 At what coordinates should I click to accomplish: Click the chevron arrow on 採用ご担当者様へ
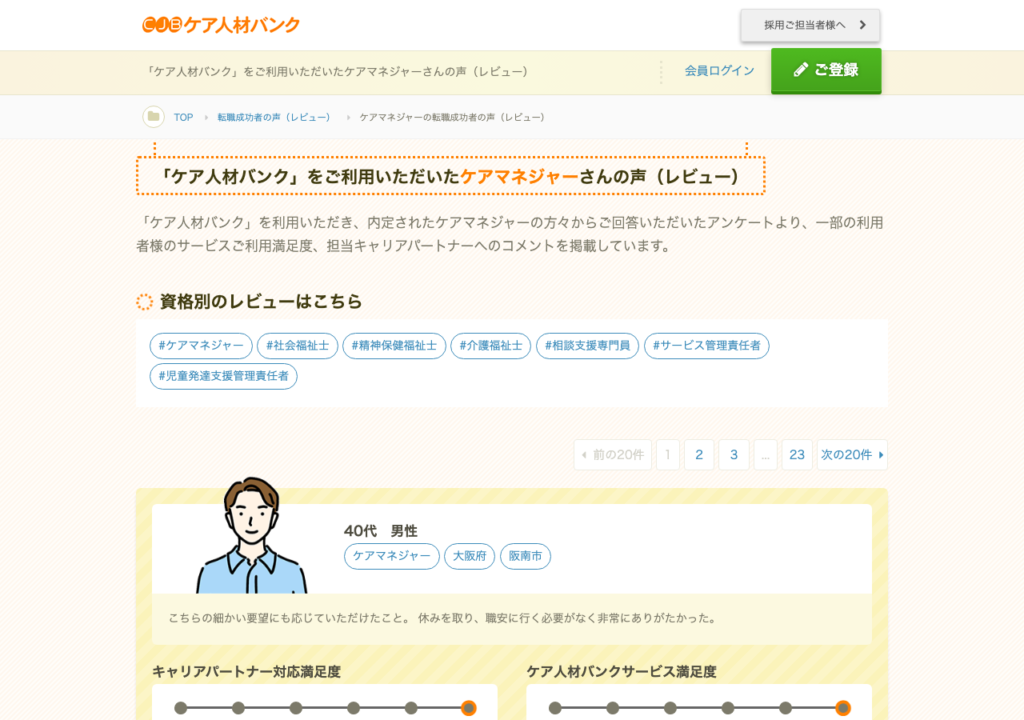point(863,25)
